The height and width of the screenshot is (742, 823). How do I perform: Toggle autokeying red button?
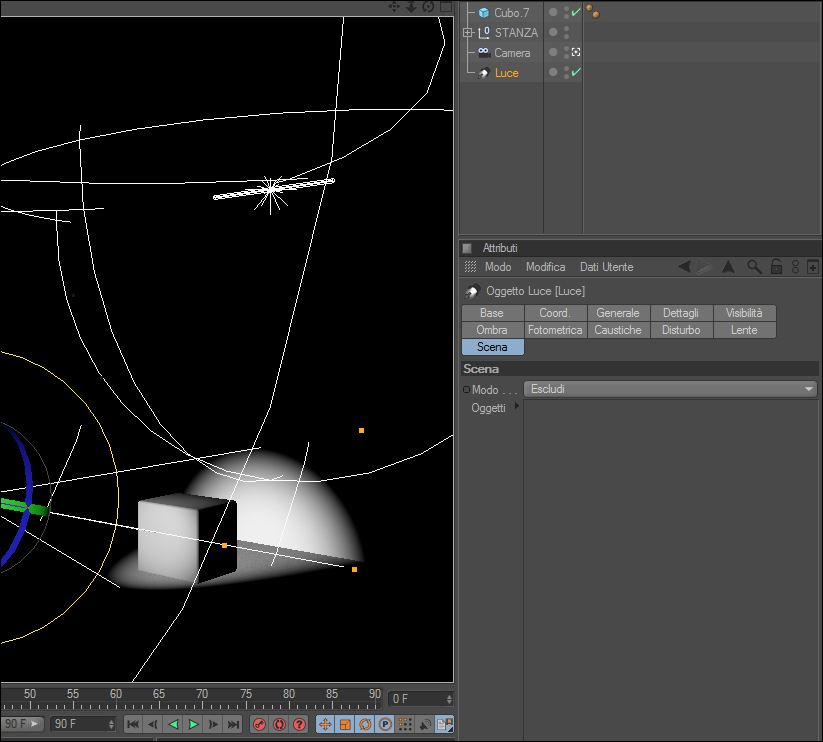click(x=279, y=724)
